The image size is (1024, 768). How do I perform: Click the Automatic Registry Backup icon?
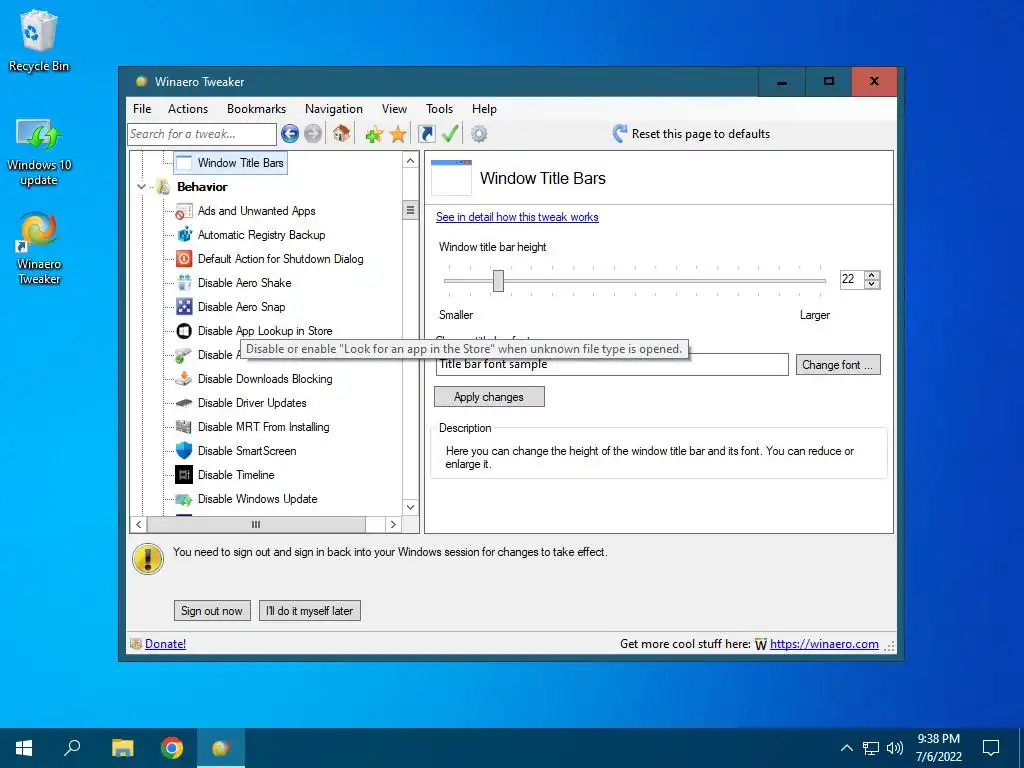coord(184,234)
